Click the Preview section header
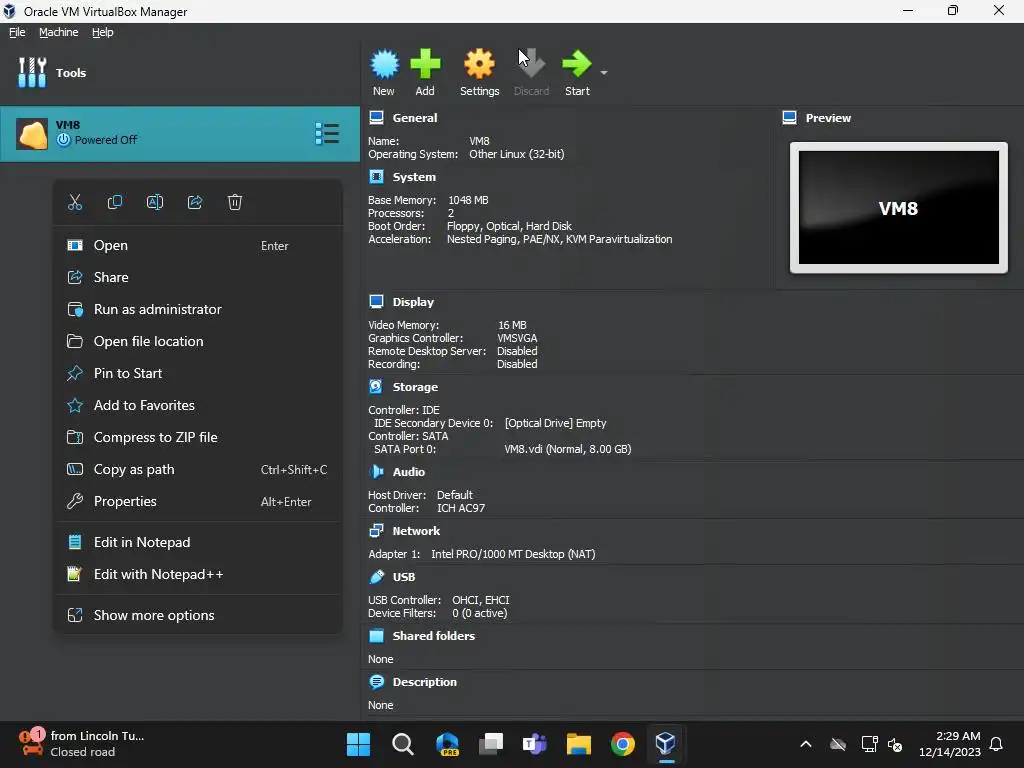This screenshot has height=768, width=1024. click(x=828, y=118)
